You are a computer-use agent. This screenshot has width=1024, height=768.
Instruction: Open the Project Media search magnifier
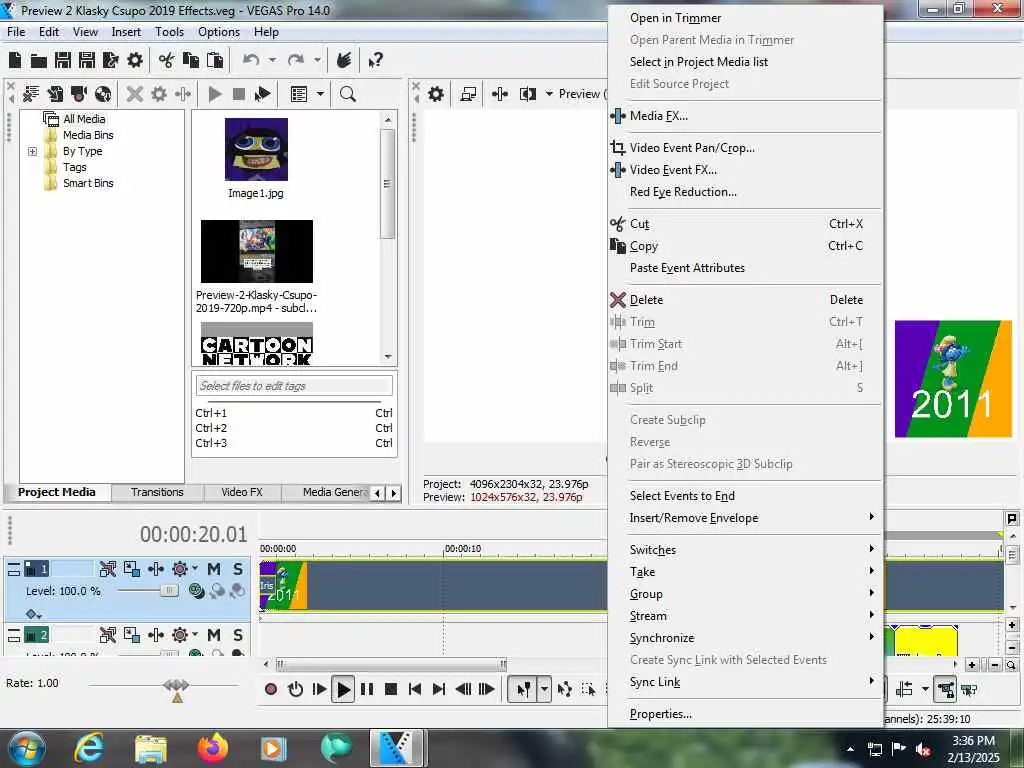(x=347, y=94)
